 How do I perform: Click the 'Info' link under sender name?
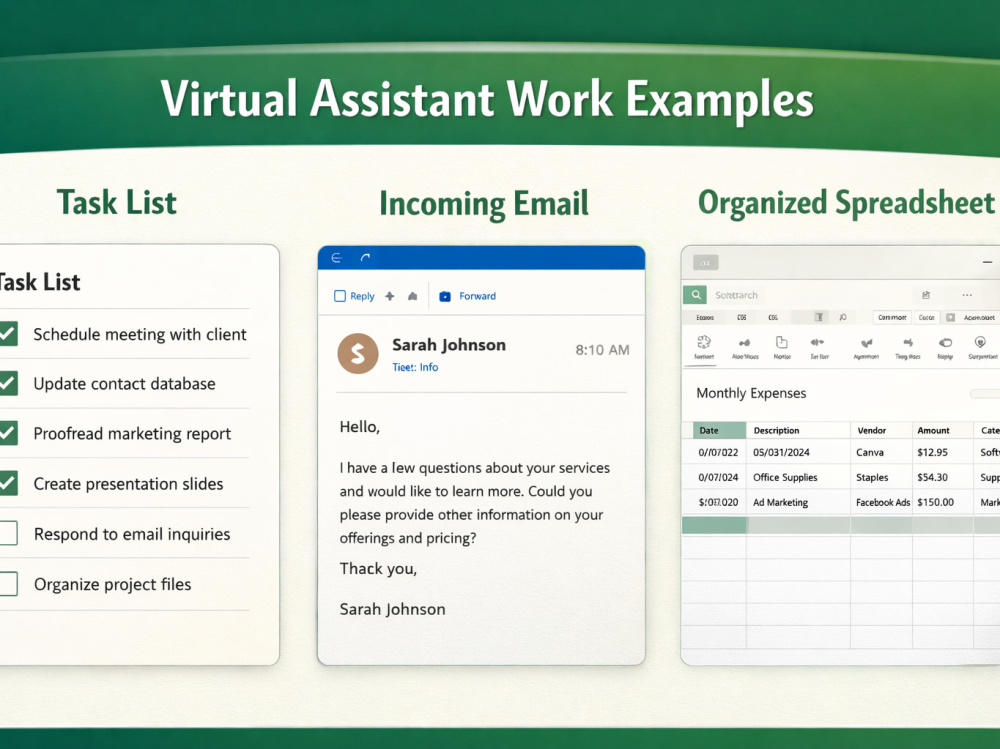click(429, 367)
